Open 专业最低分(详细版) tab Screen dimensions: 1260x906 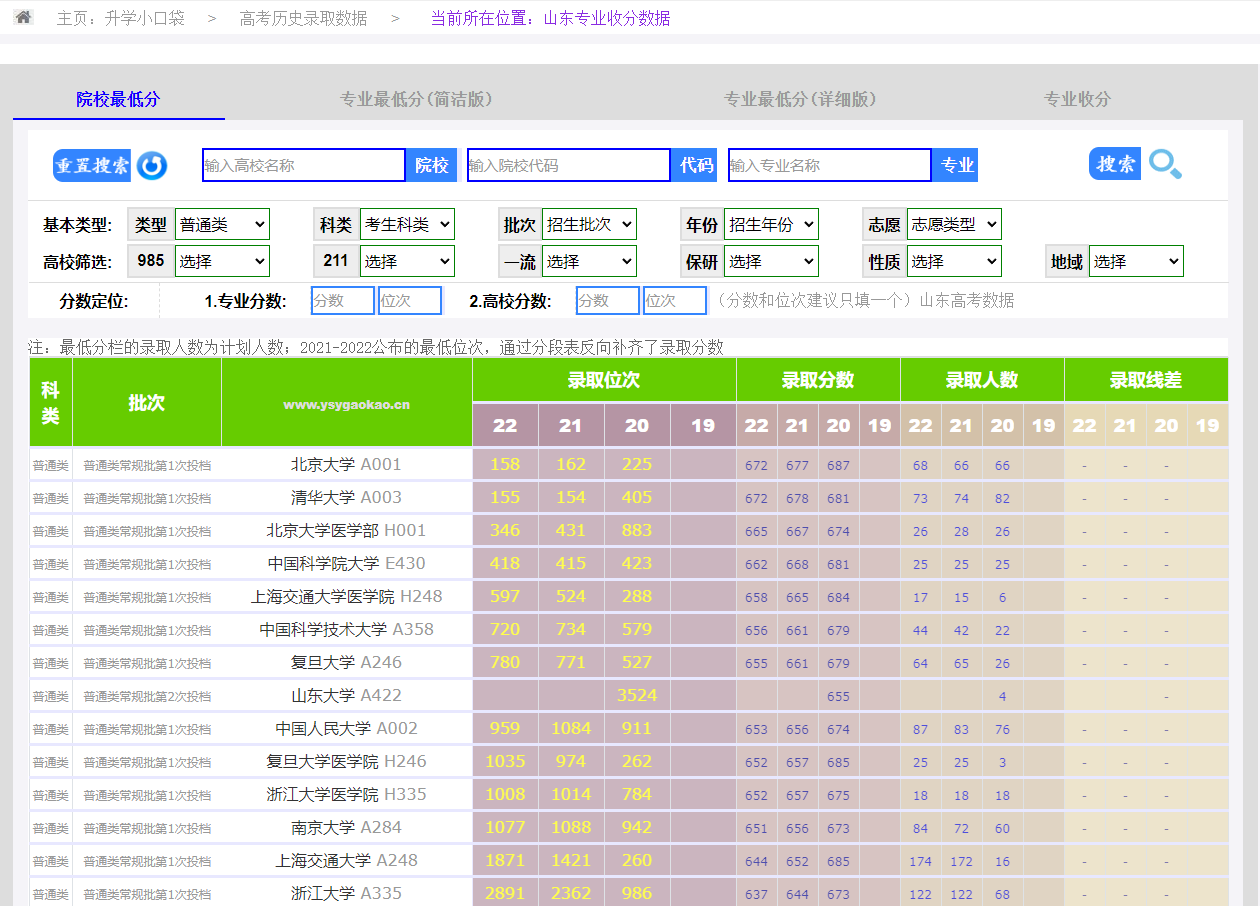(800, 99)
